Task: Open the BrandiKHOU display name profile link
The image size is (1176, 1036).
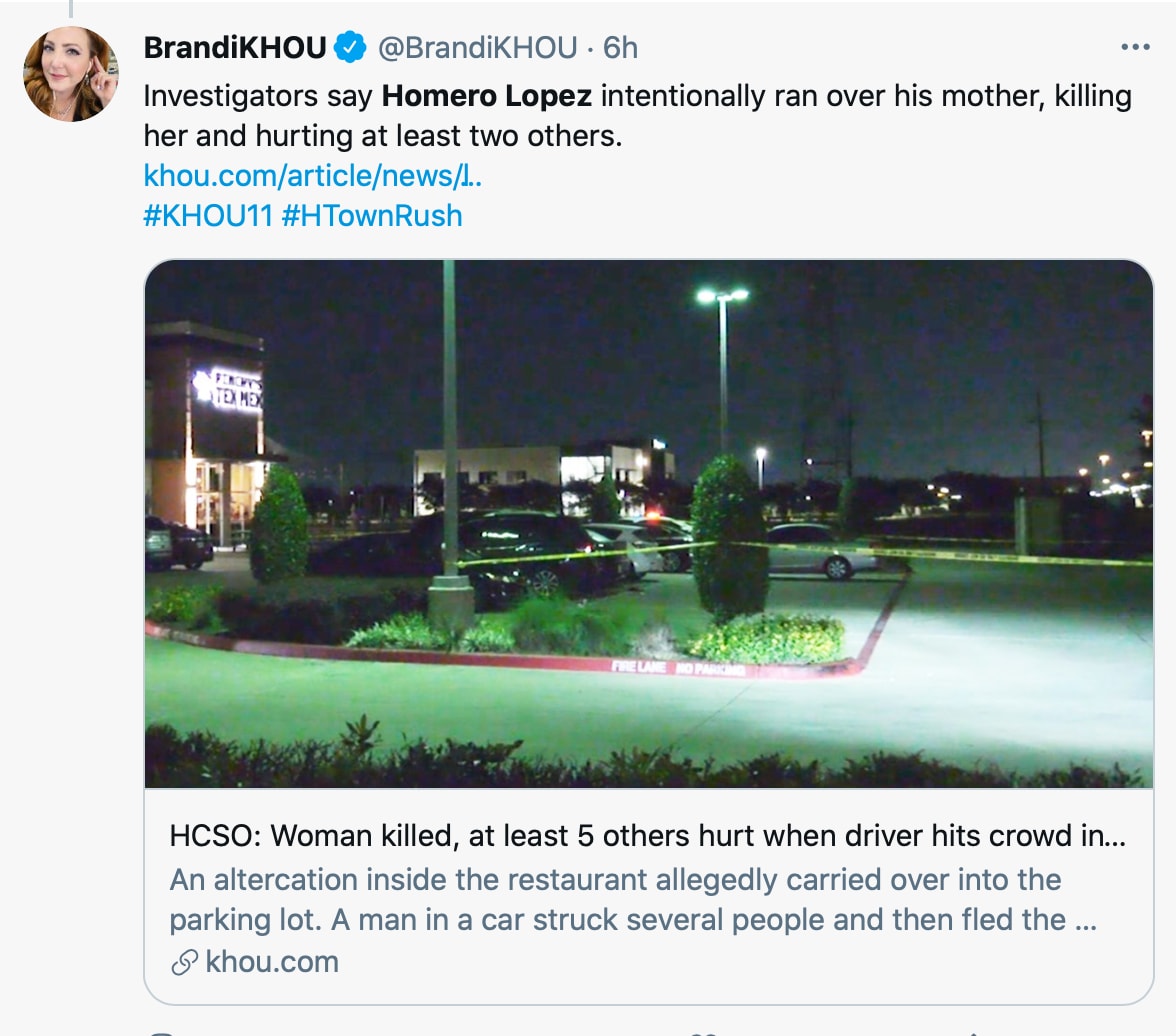Action: [235, 47]
